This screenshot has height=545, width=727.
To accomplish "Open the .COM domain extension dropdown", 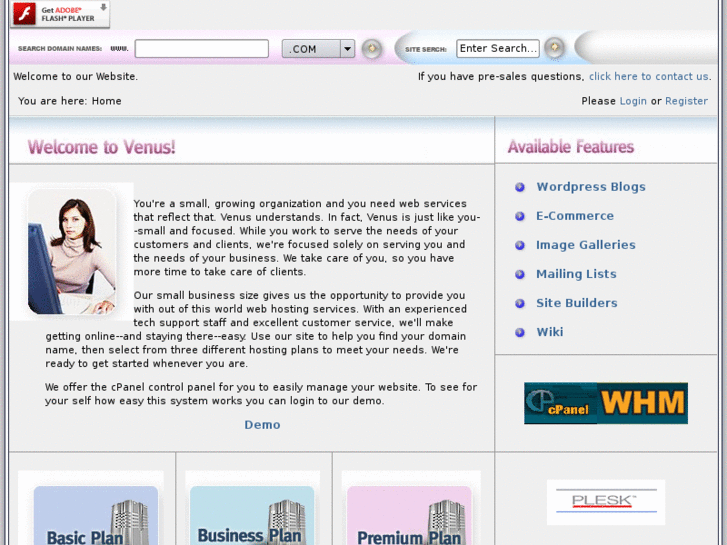I will 319,49.
